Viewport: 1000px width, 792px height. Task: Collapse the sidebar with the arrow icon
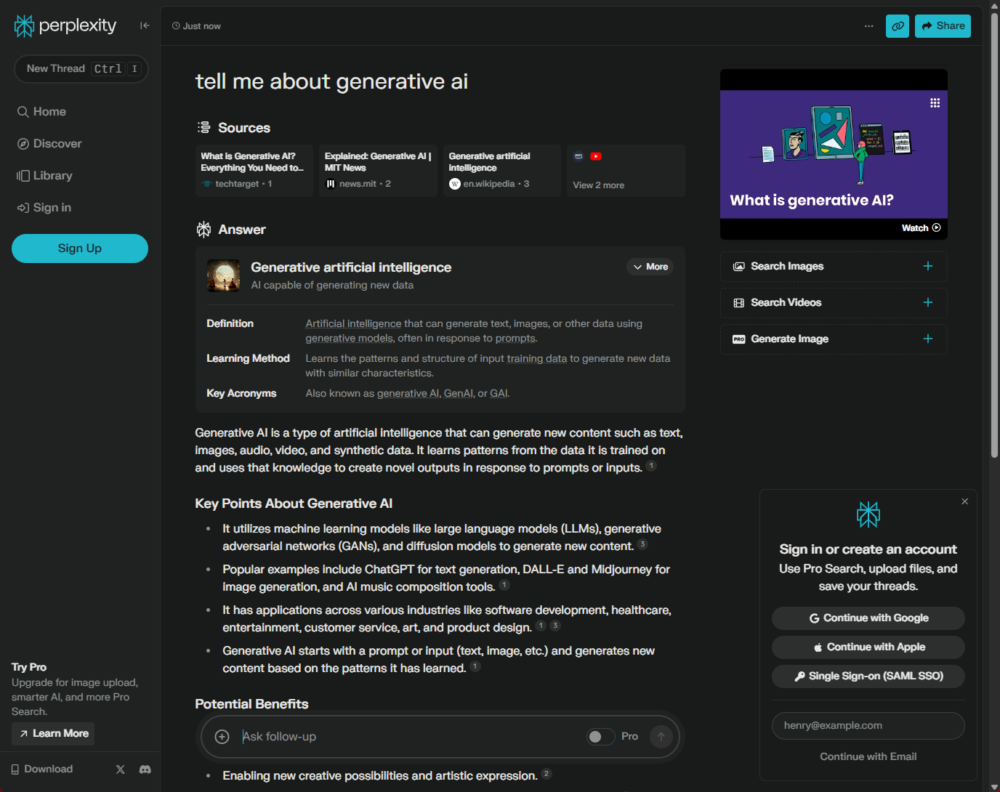(x=145, y=26)
